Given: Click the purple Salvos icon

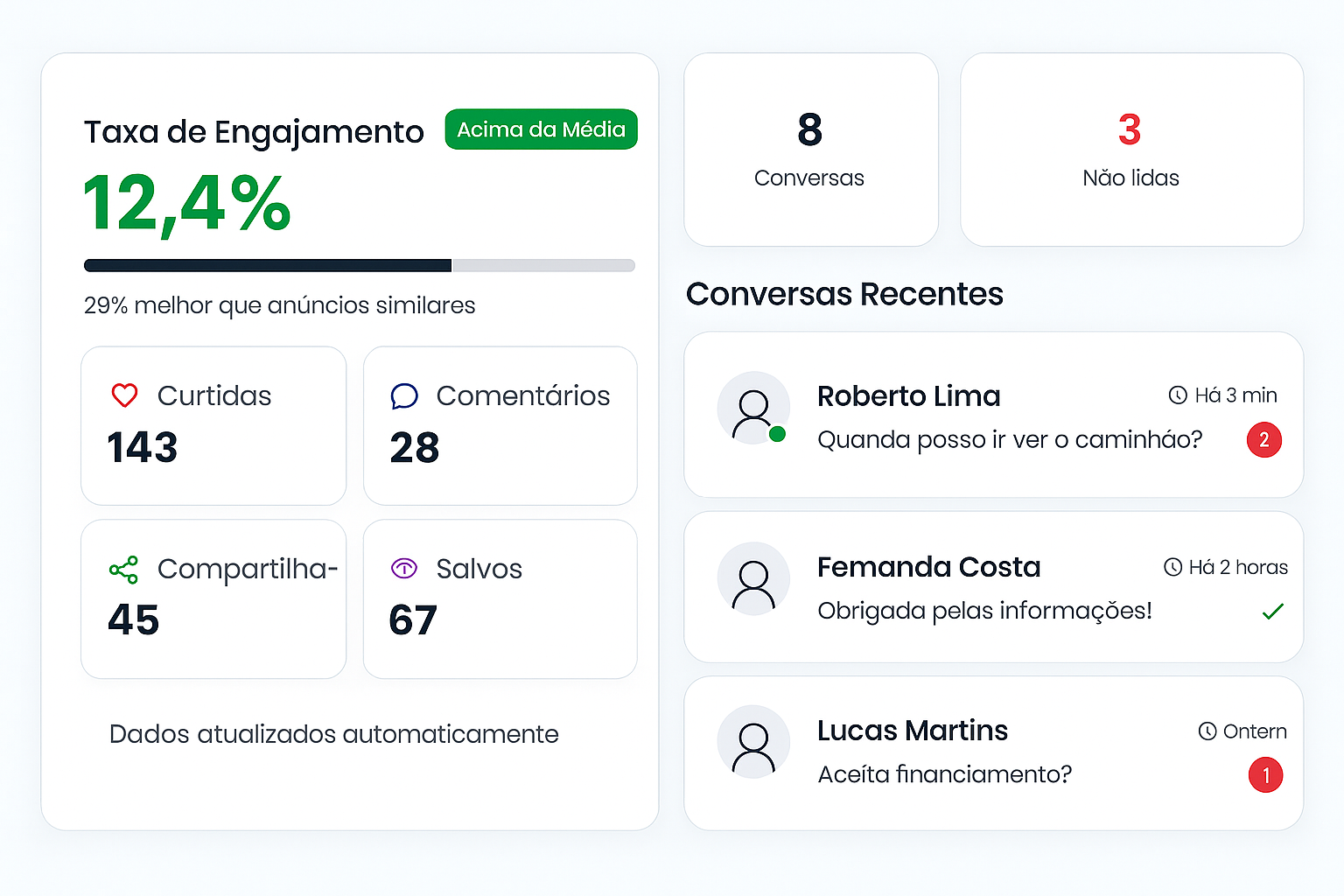Looking at the screenshot, I should 404,569.
